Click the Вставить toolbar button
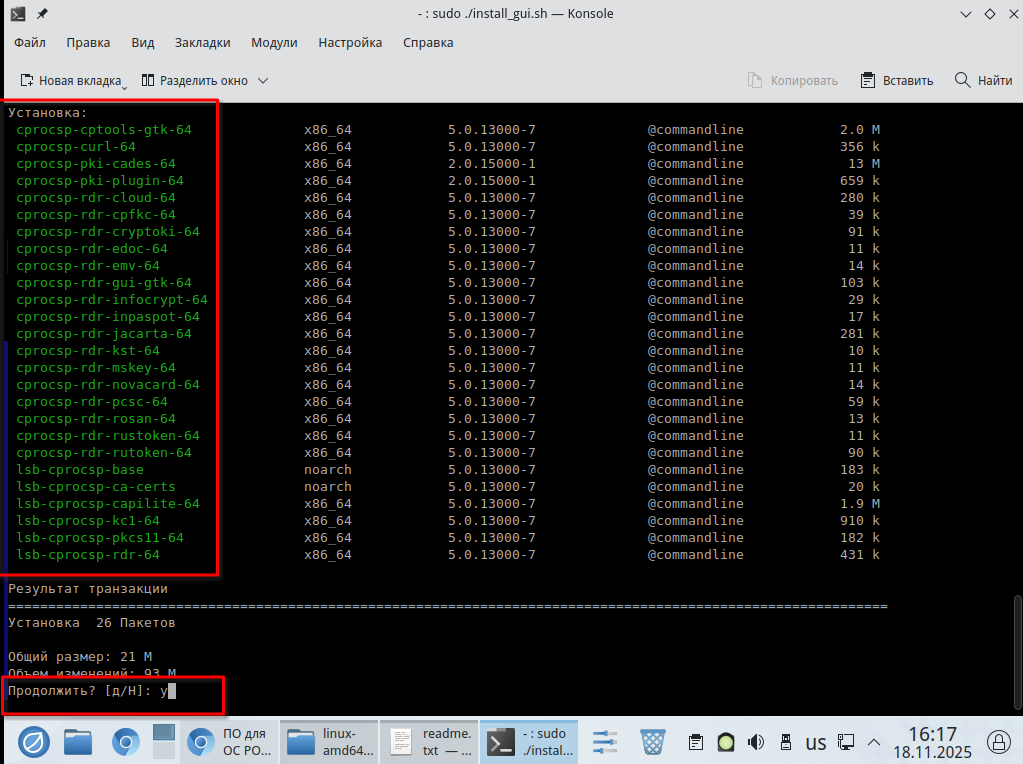1023x764 pixels. click(x=896, y=80)
